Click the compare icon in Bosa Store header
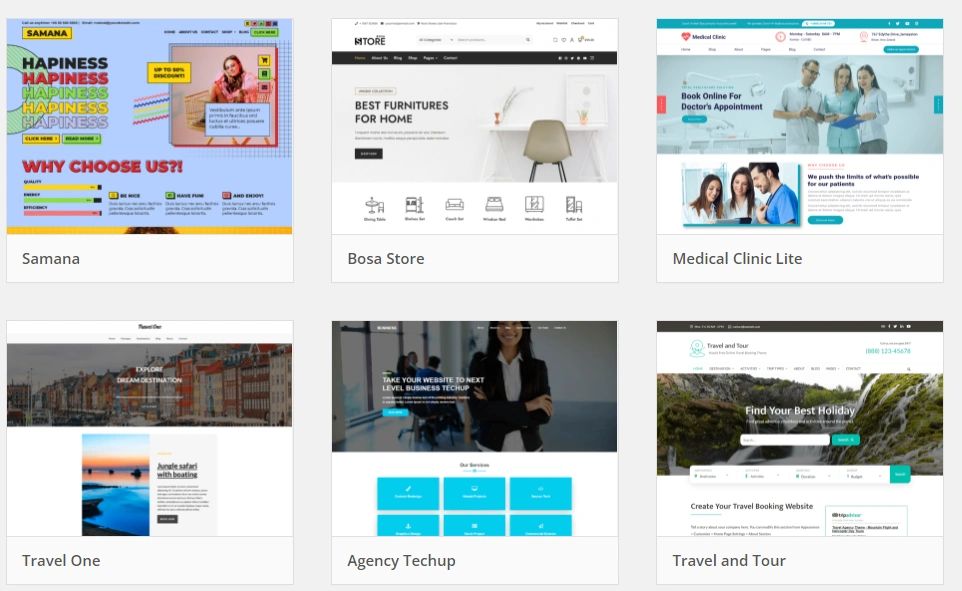The width and height of the screenshot is (962, 591). point(554,40)
